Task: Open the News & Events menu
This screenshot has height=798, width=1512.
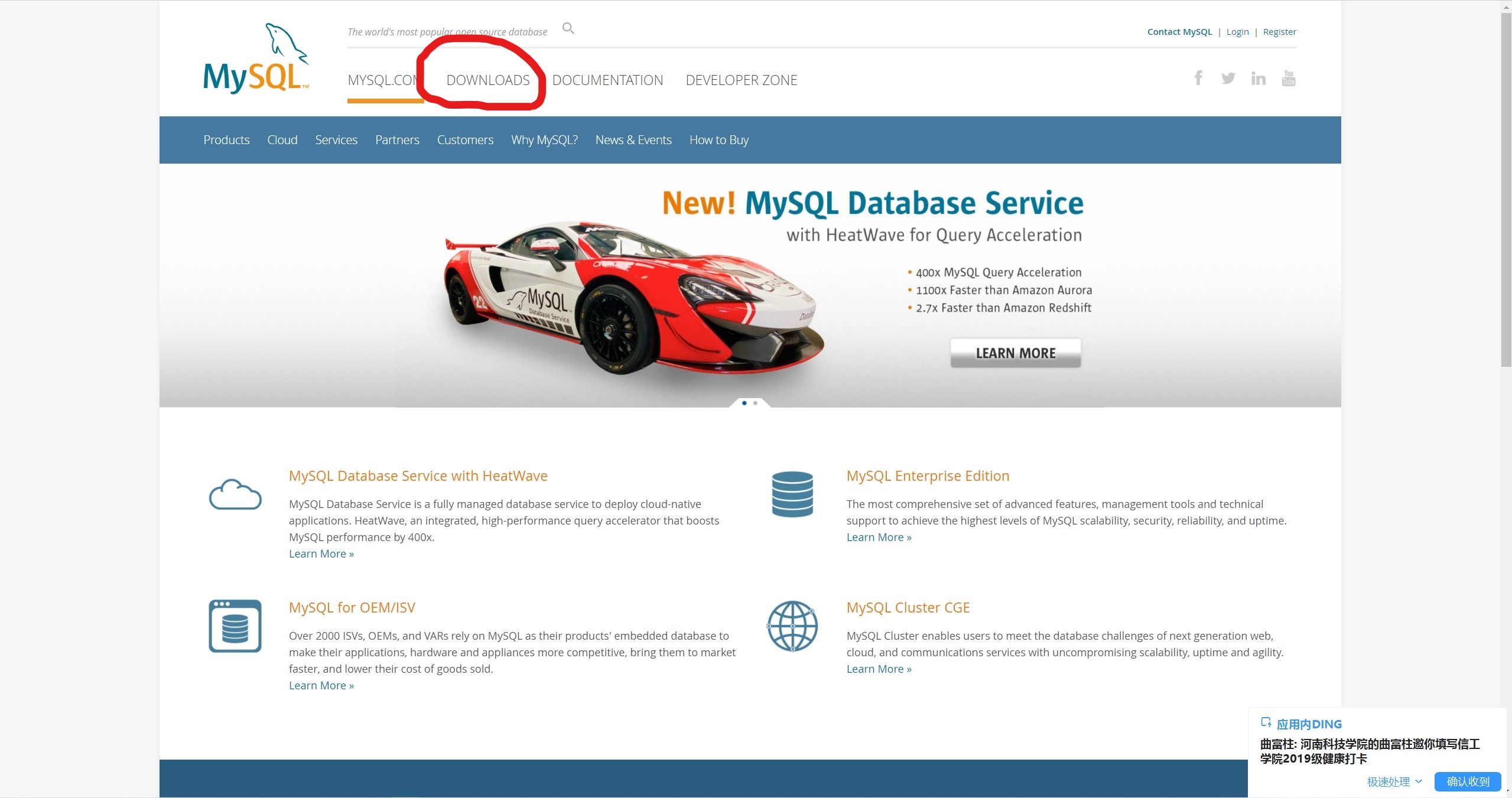Action: point(633,139)
